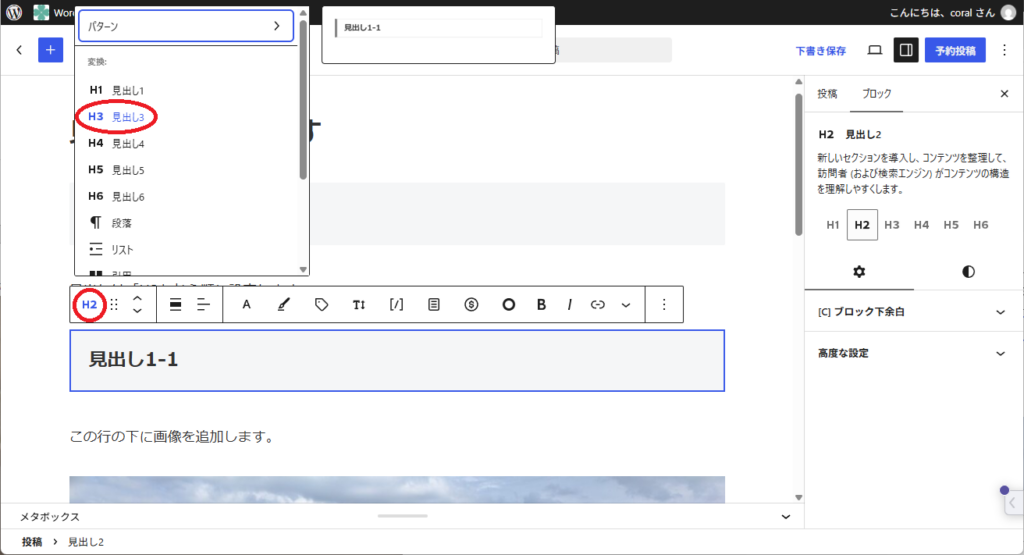Click the sky image block
The height and width of the screenshot is (555, 1024).
coord(397,490)
